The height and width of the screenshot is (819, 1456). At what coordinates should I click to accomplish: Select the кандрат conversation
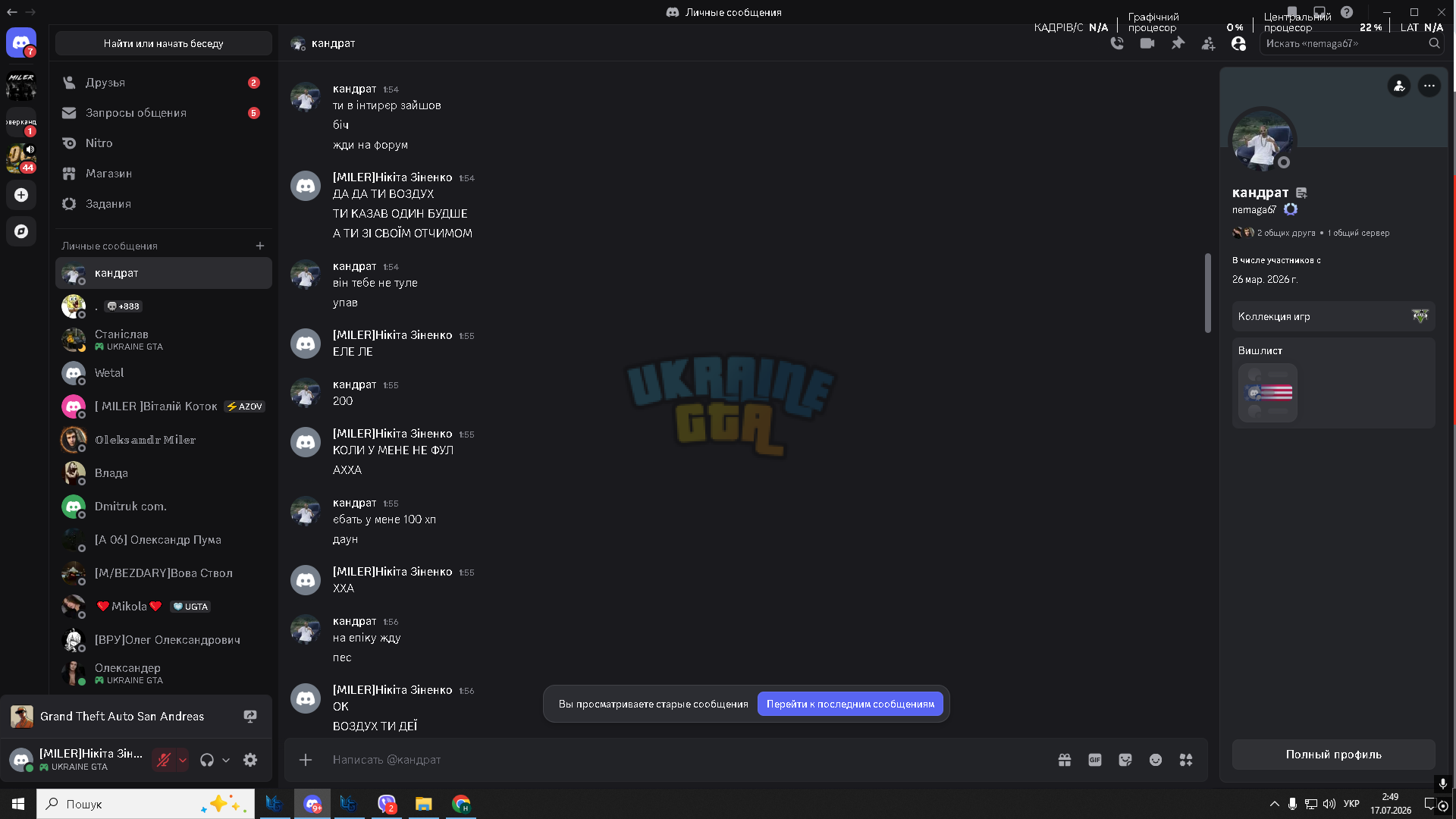(x=164, y=273)
